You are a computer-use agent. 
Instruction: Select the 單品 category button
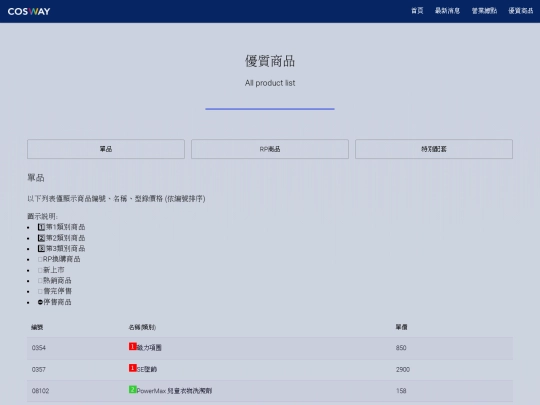(x=106, y=149)
